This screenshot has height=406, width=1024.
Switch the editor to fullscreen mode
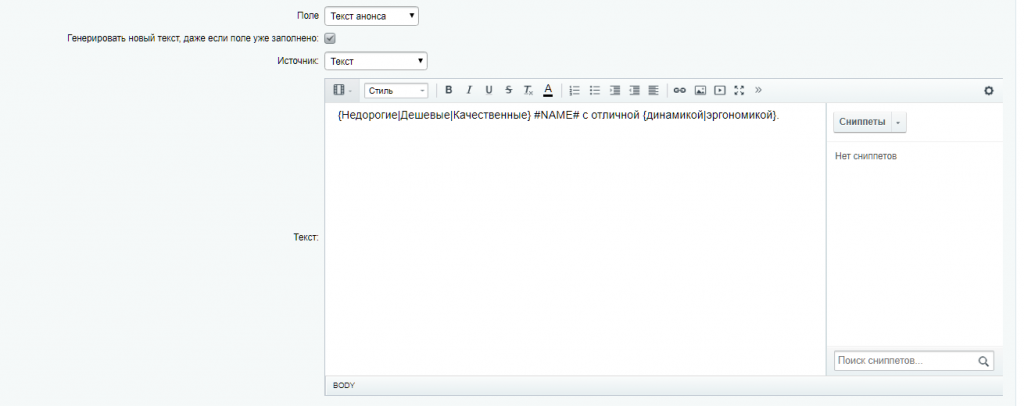pyautogui.click(x=739, y=90)
